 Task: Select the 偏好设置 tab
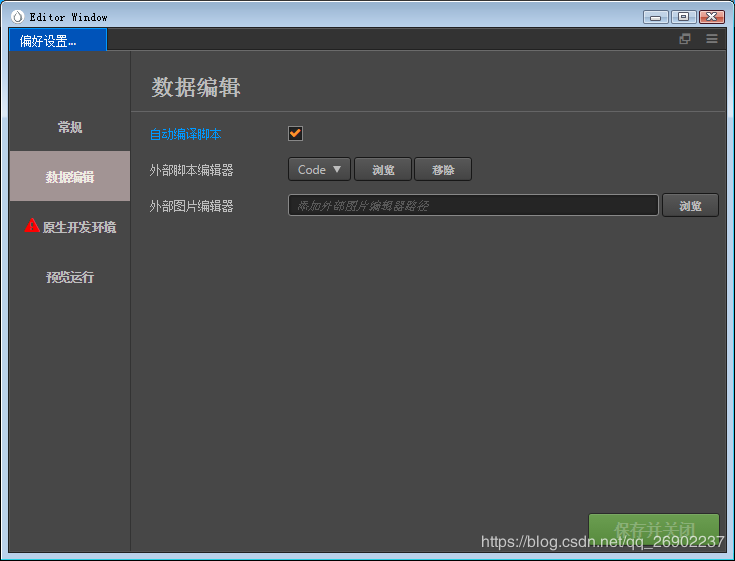[x=58, y=40]
